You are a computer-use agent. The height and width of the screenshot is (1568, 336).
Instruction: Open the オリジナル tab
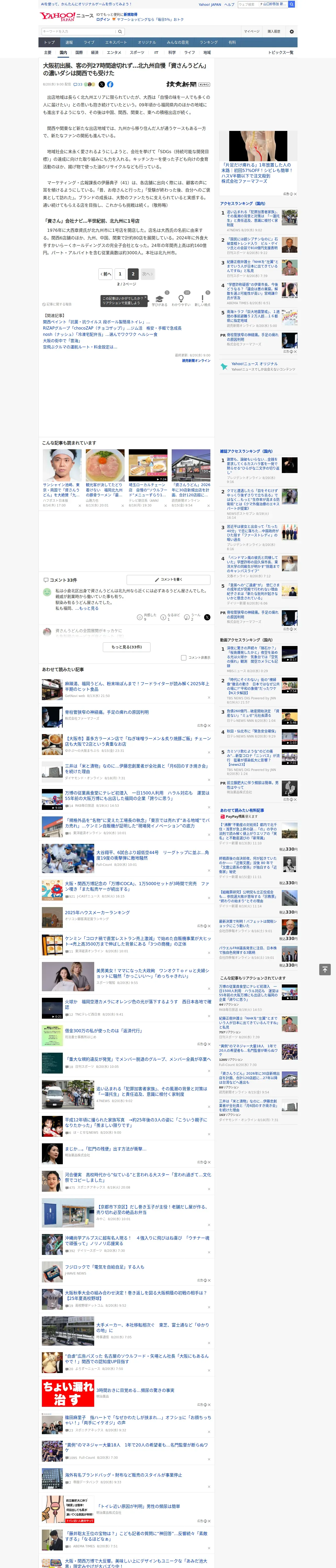click(147, 43)
